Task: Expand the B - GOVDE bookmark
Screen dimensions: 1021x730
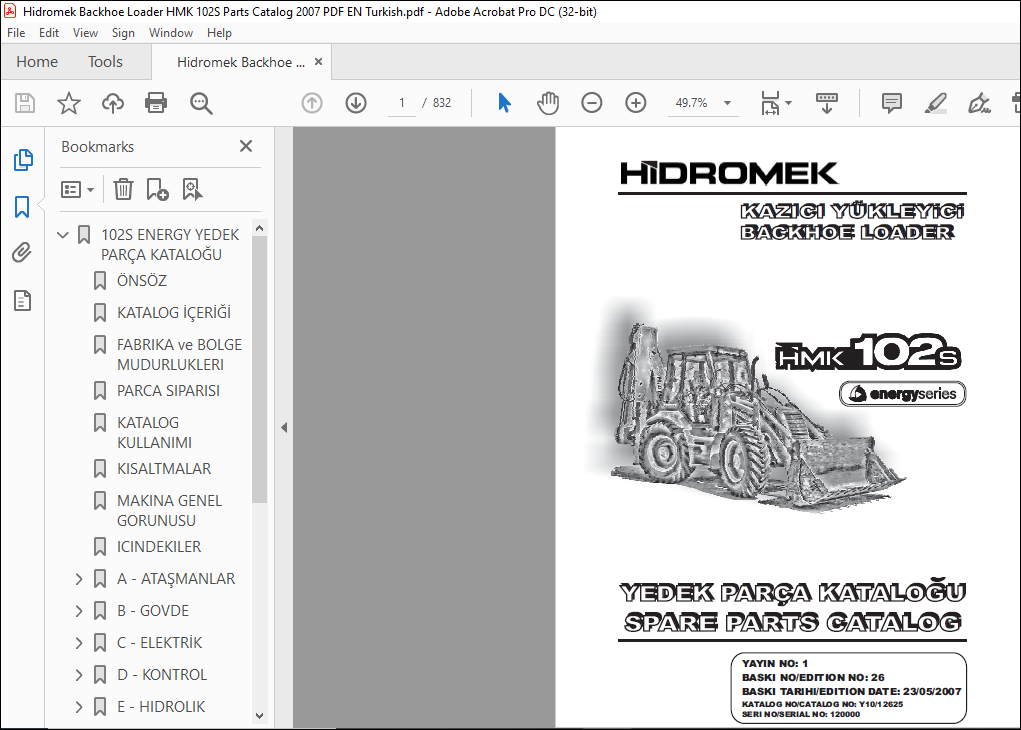Action: [79, 611]
